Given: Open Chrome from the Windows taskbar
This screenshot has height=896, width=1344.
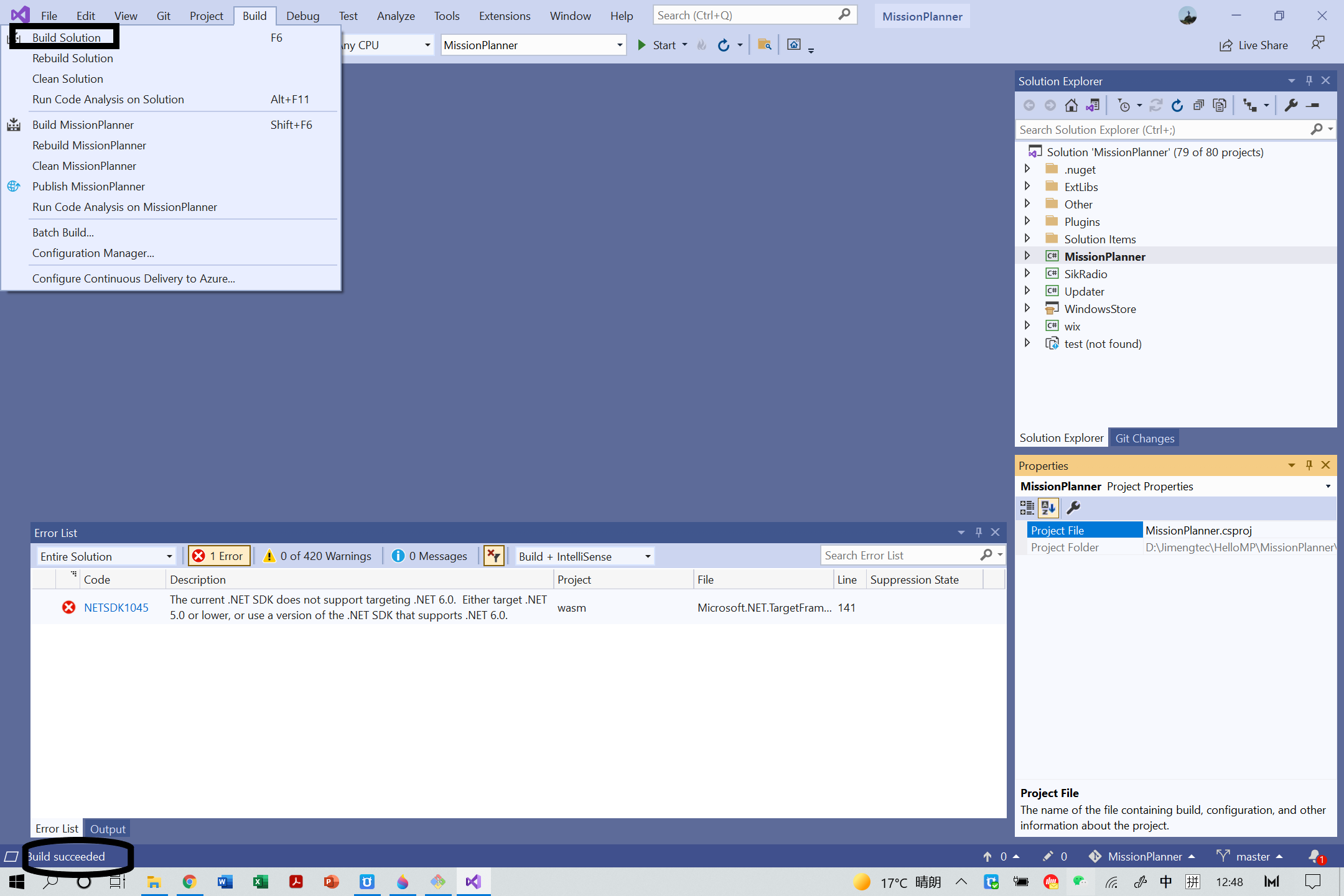Looking at the screenshot, I should pos(189,882).
